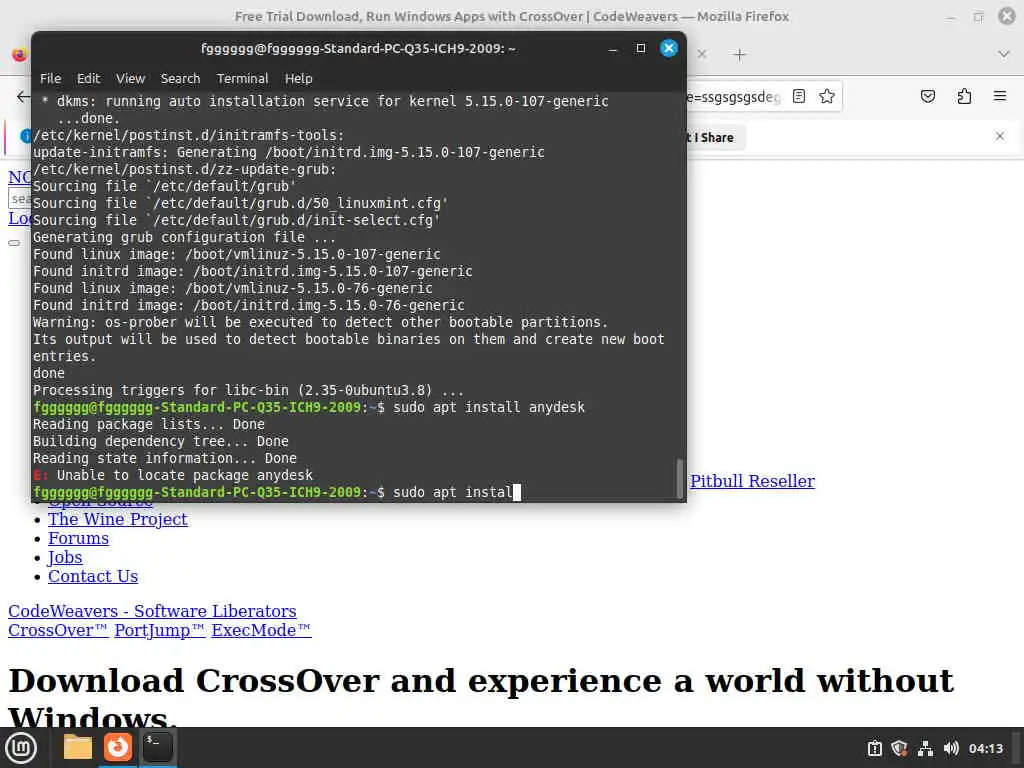Open a new Firefox tab
The height and width of the screenshot is (768, 1024).
pyautogui.click(x=739, y=55)
